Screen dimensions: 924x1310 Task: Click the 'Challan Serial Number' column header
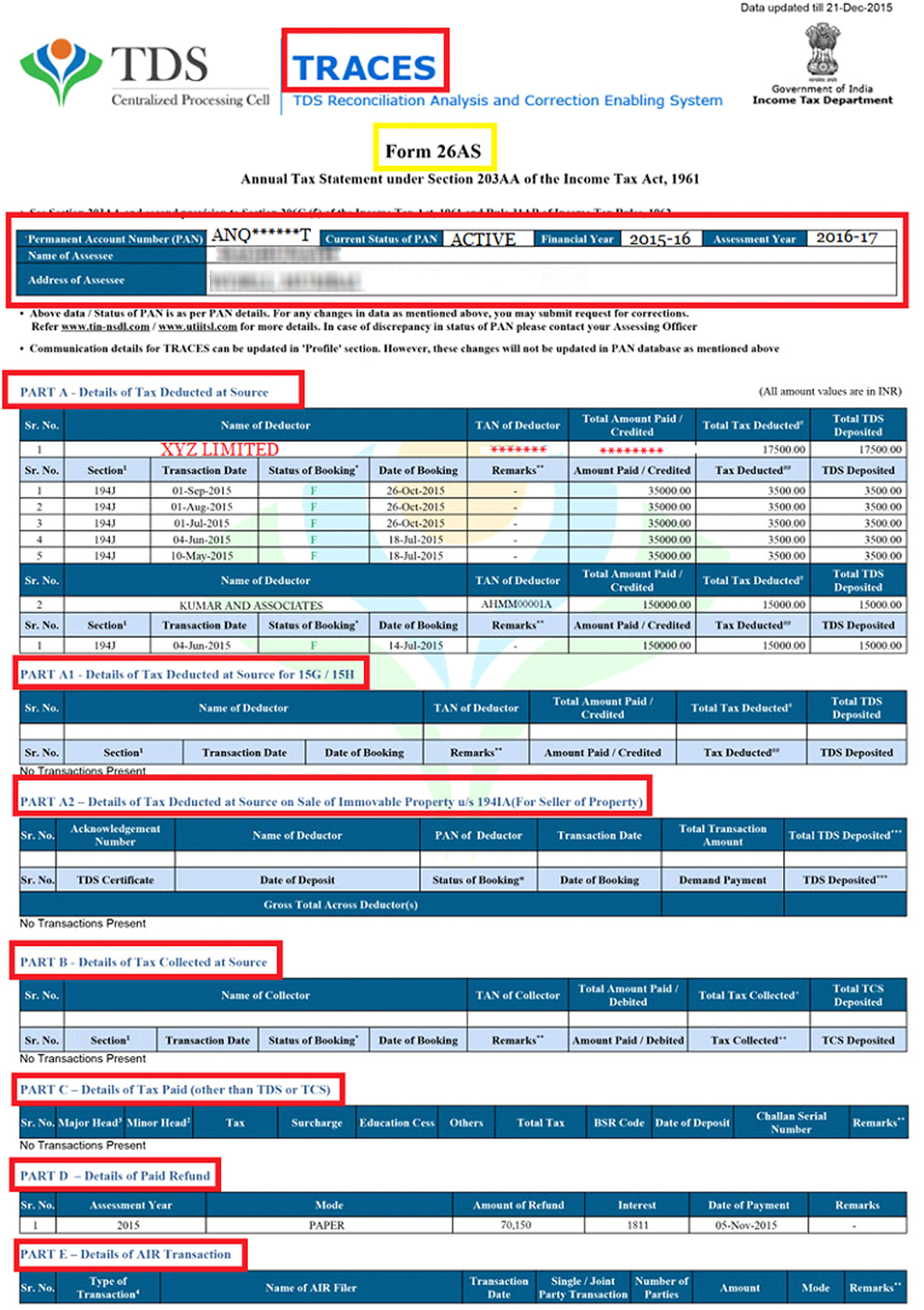[x=791, y=1123]
